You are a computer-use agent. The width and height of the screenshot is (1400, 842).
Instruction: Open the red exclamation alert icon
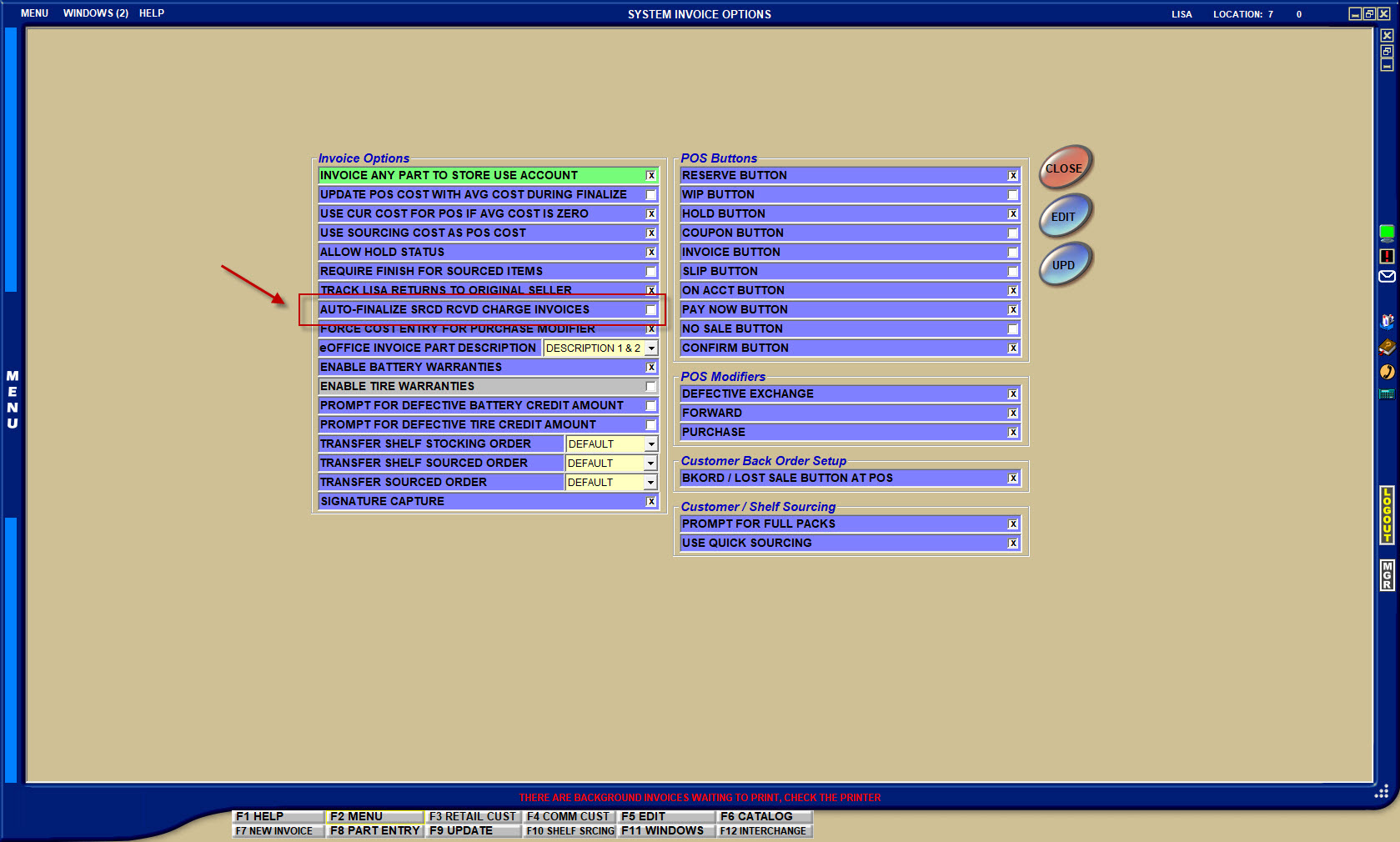pos(1387,256)
